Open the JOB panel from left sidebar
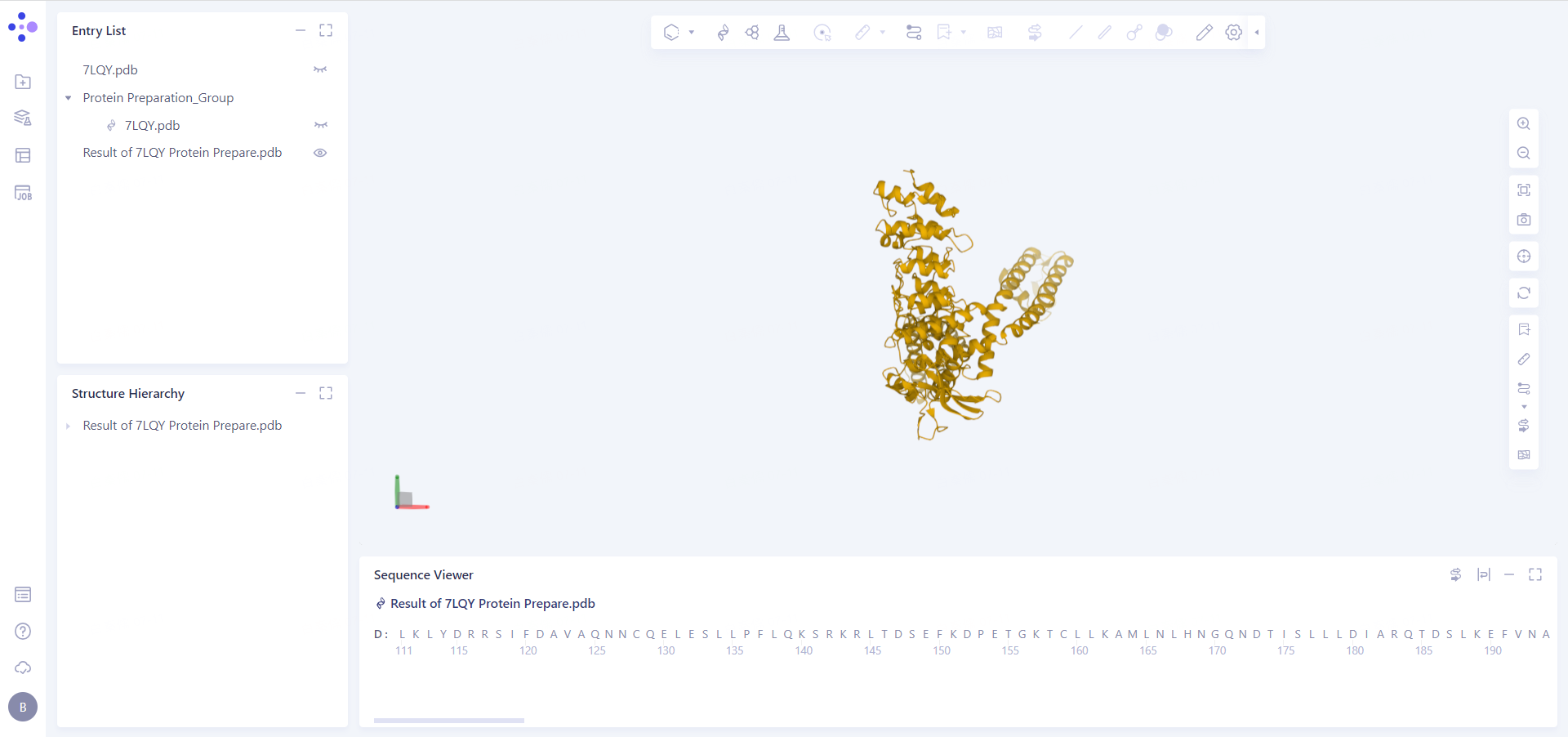1568x737 pixels. click(x=22, y=193)
